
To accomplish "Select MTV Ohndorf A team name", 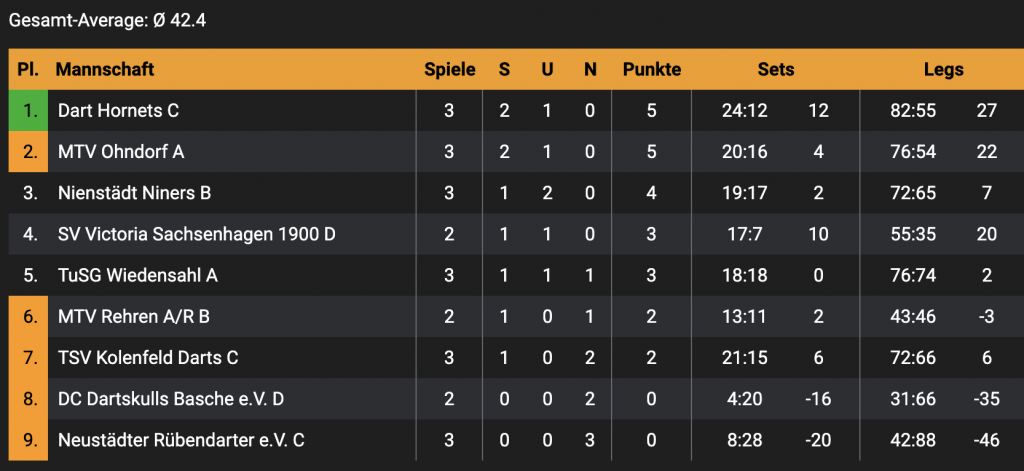I will pyautogui.click(x=121, y=152).
